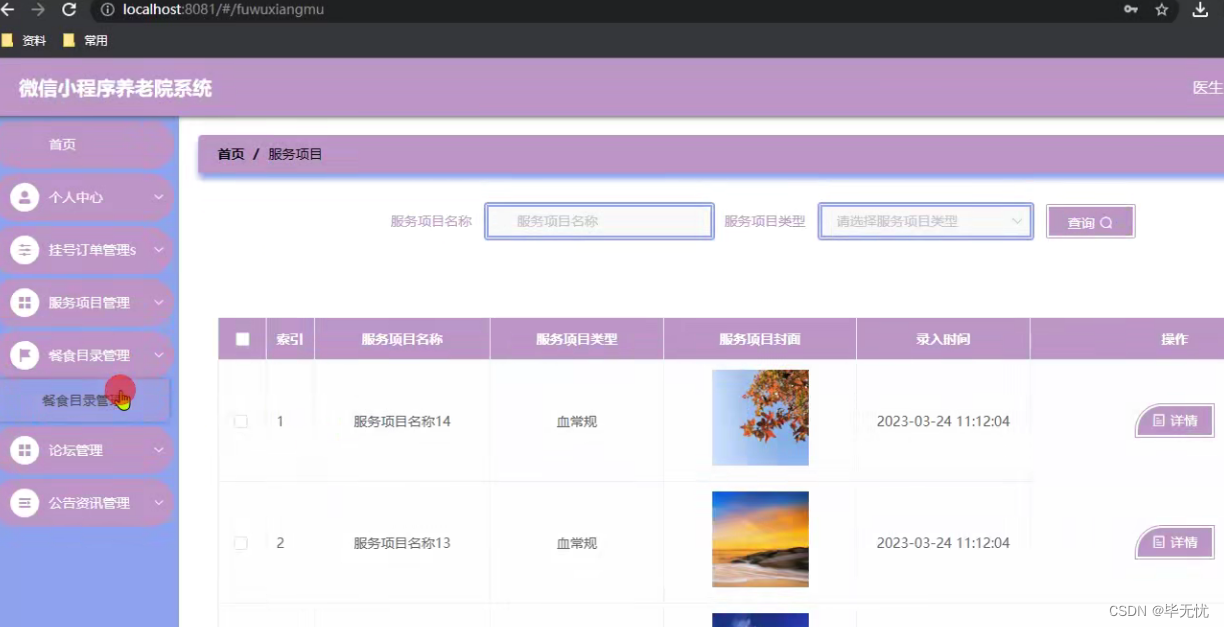Open 详情 for 服务项目名称14

pos(1174,421)
